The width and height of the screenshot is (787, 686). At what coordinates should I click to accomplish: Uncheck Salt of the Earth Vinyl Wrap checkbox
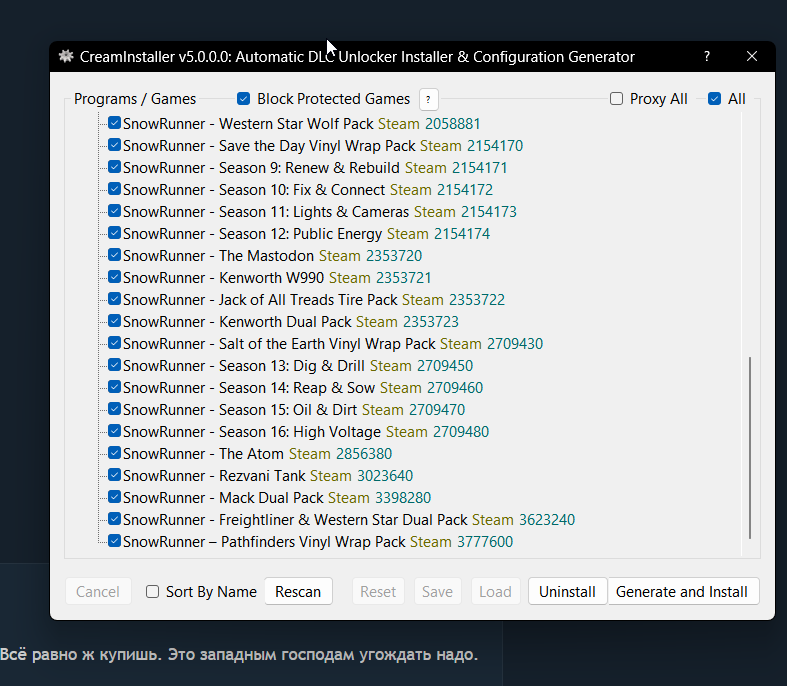click(x=114, y=343)
